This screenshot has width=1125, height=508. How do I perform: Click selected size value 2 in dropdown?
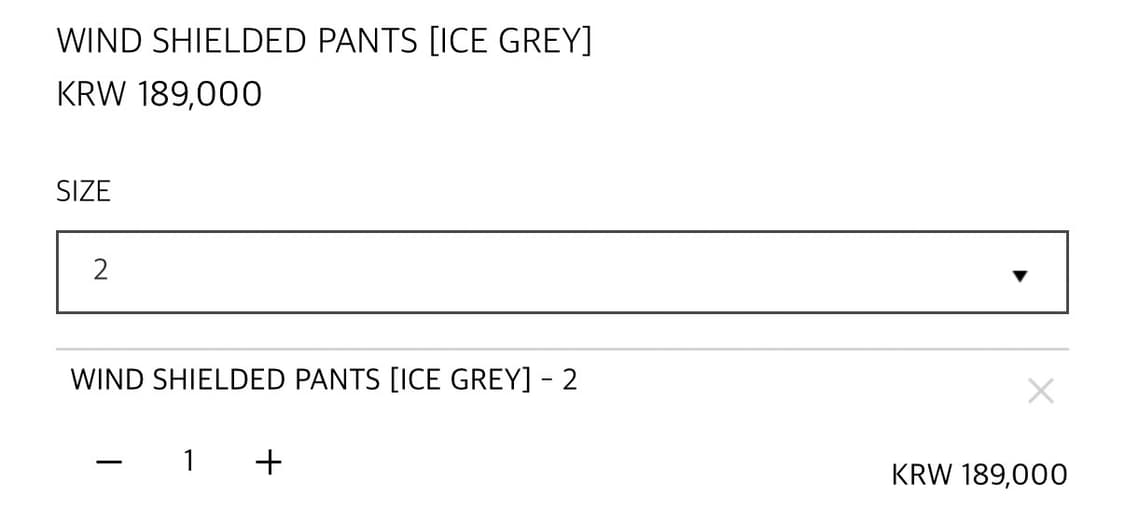pos(100,270)
